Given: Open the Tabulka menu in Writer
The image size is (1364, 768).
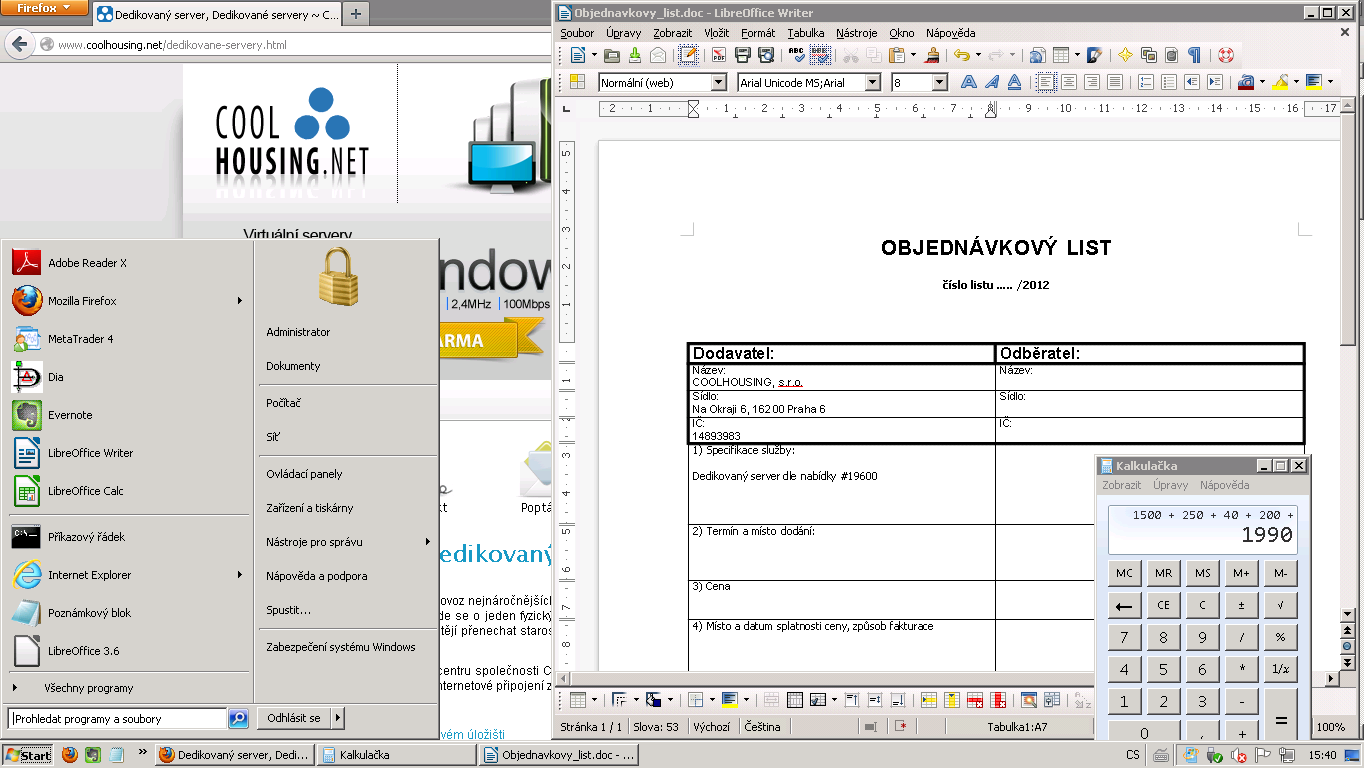Looking at the screenshot, I should tap(806, 33).
